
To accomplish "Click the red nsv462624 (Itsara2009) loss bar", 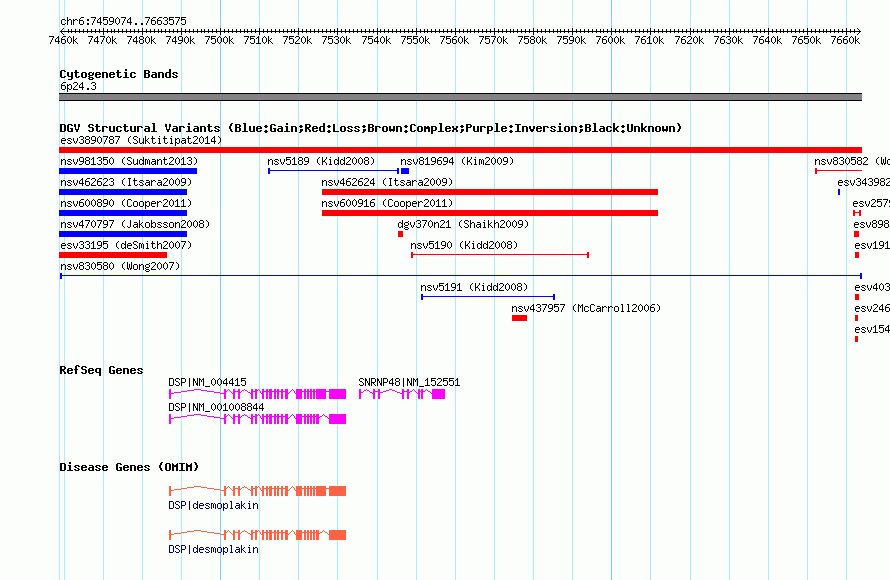I will tap(490, 192).
